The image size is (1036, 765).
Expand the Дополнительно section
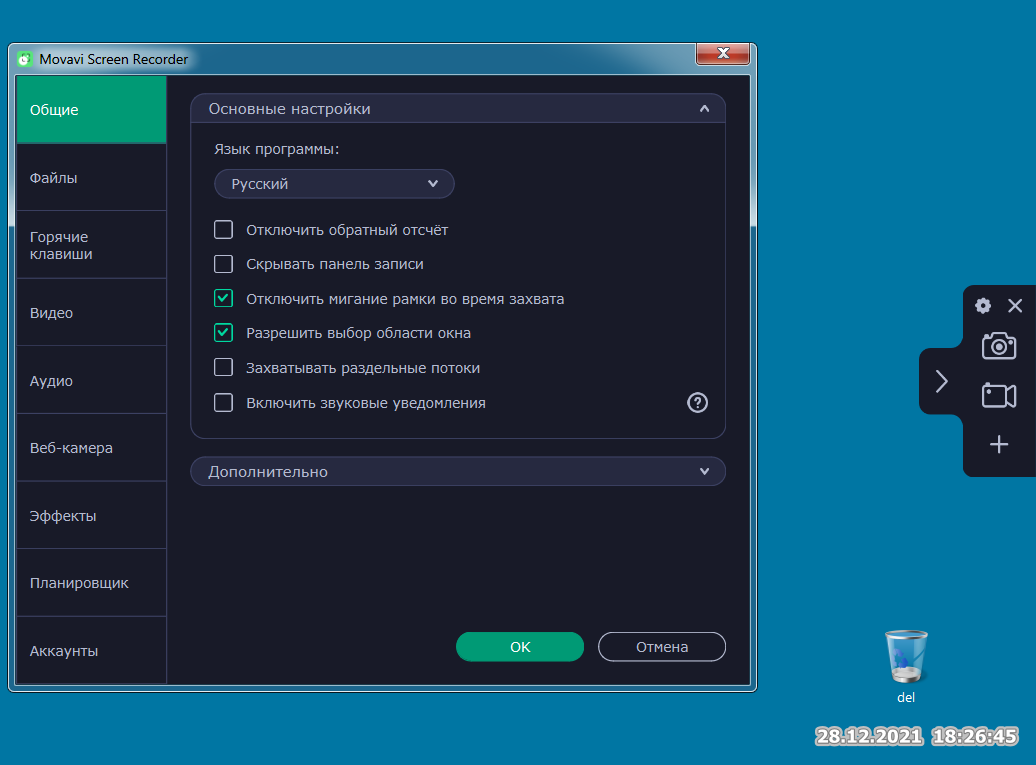(458, 472)
